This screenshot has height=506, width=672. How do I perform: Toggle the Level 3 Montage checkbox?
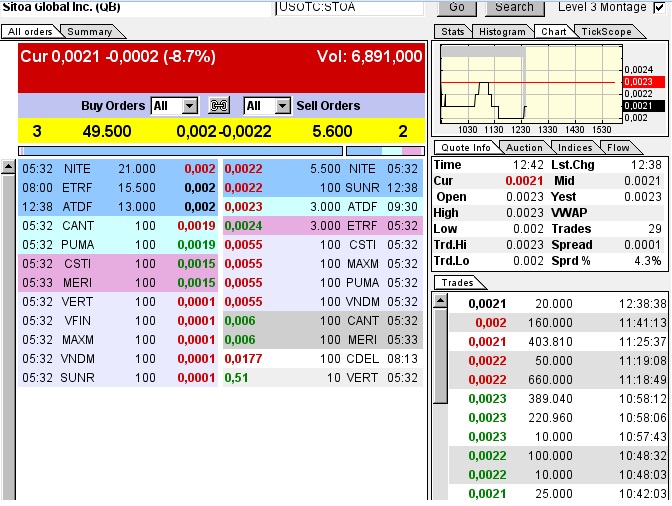659,7
